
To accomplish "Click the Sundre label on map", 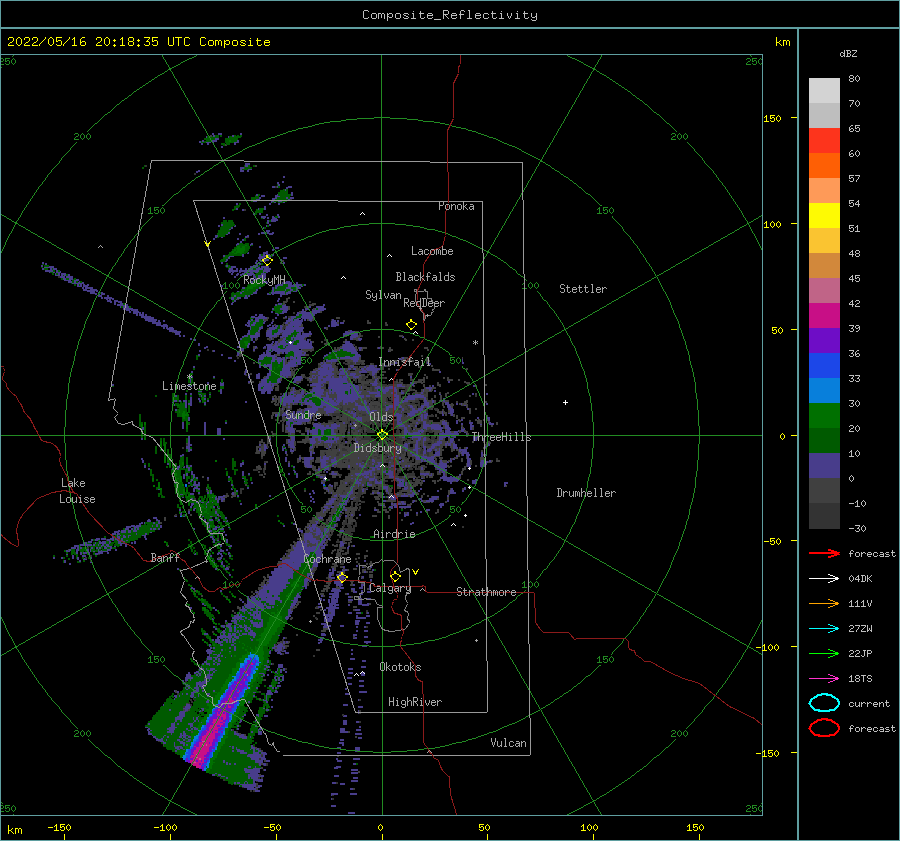I will tap(303, 414).
